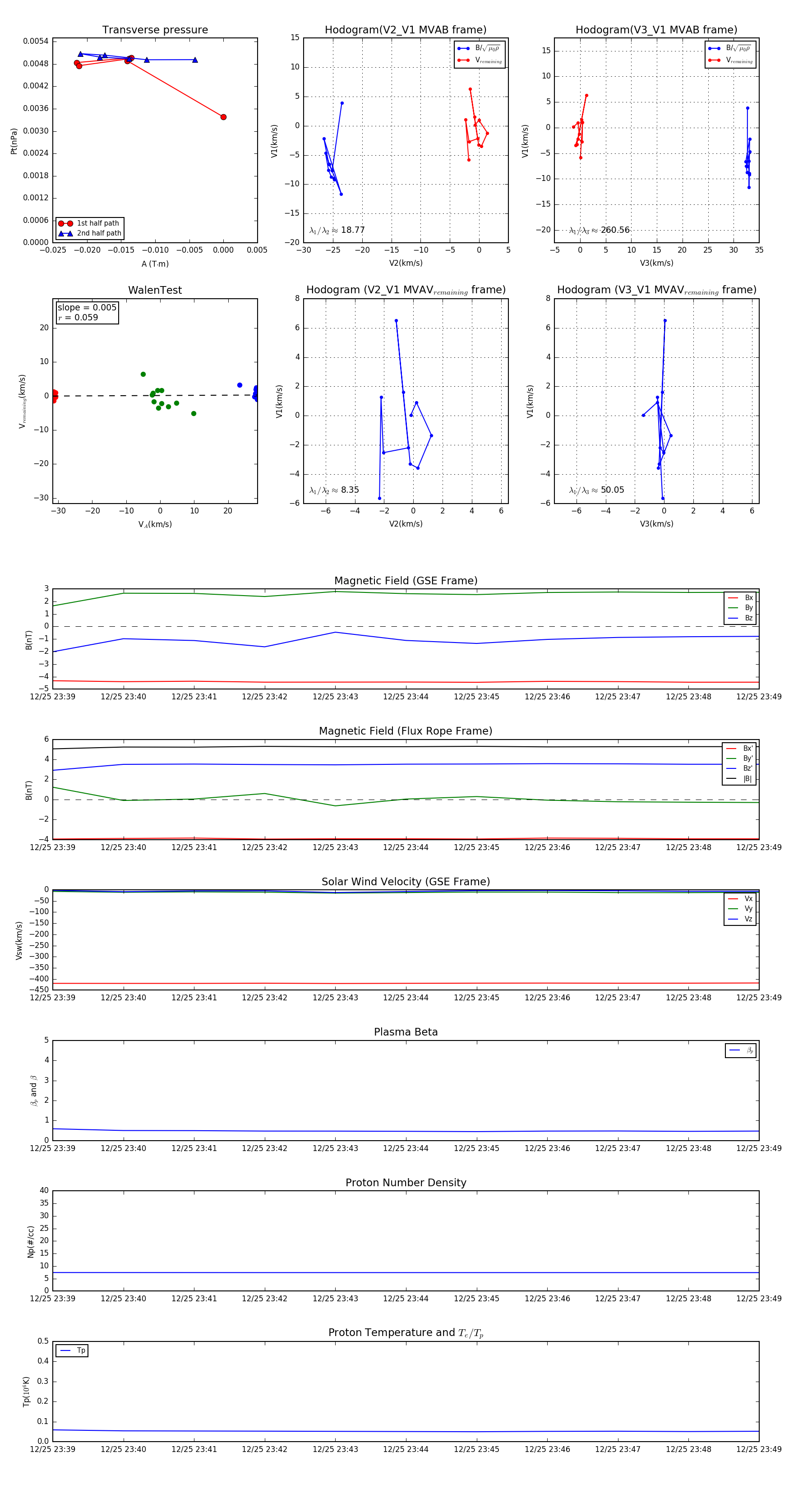
Task: Click 'V_A(km/s)' x-axis label of WalenTest
Action: pos(155,524)
